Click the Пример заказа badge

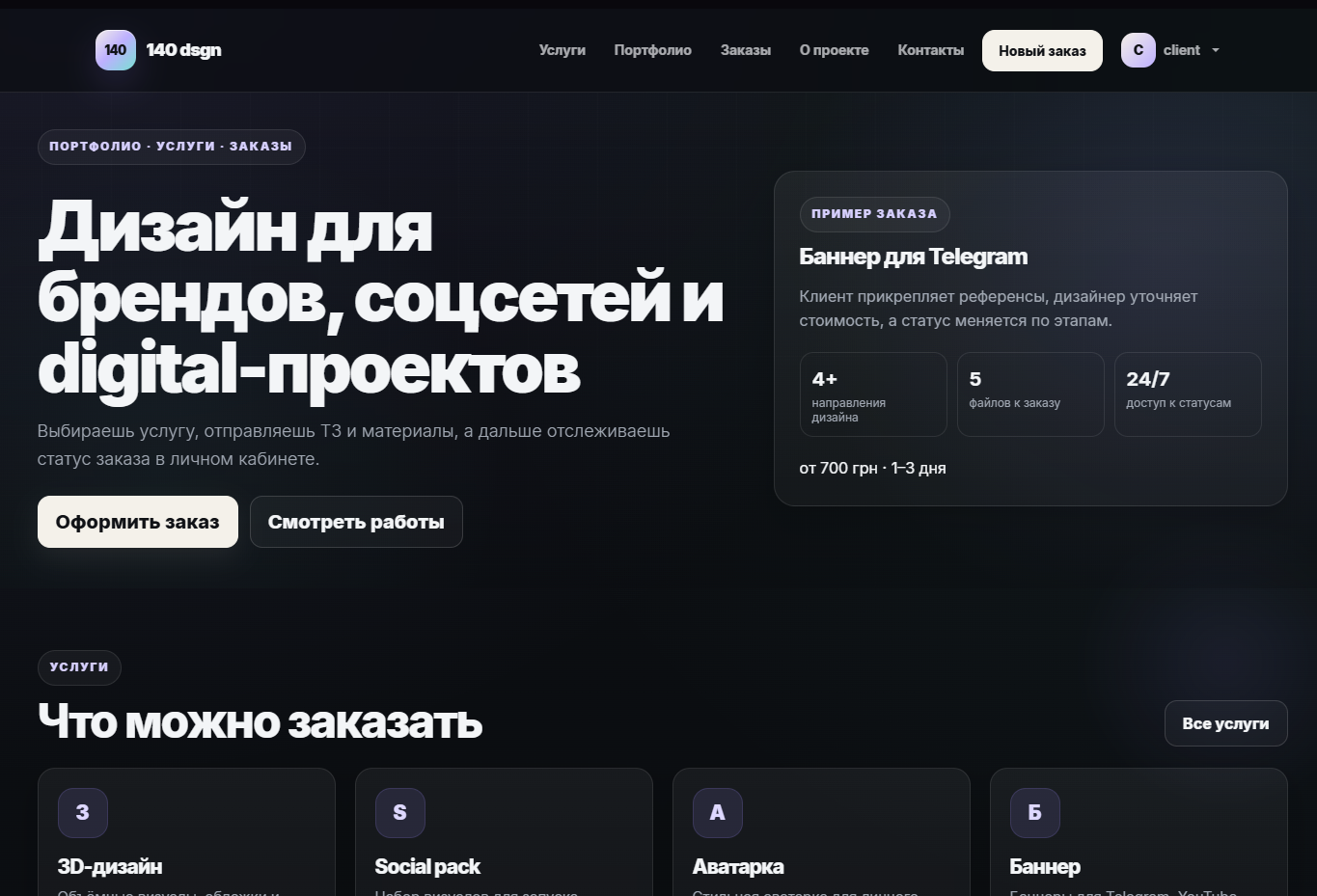874,214
